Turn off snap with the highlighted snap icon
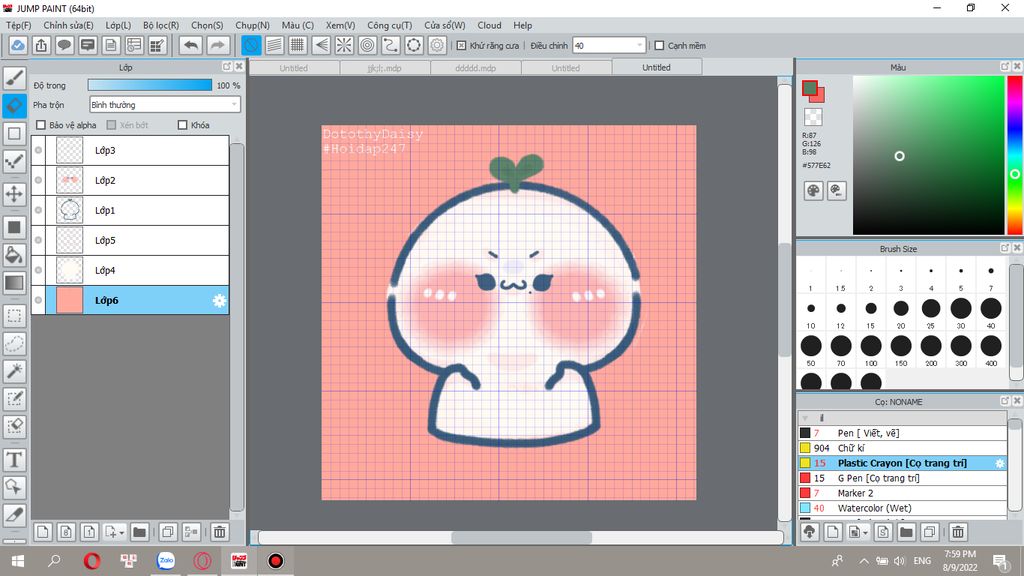Viewport: 1024px width, 576px height. tap(251, 45)
